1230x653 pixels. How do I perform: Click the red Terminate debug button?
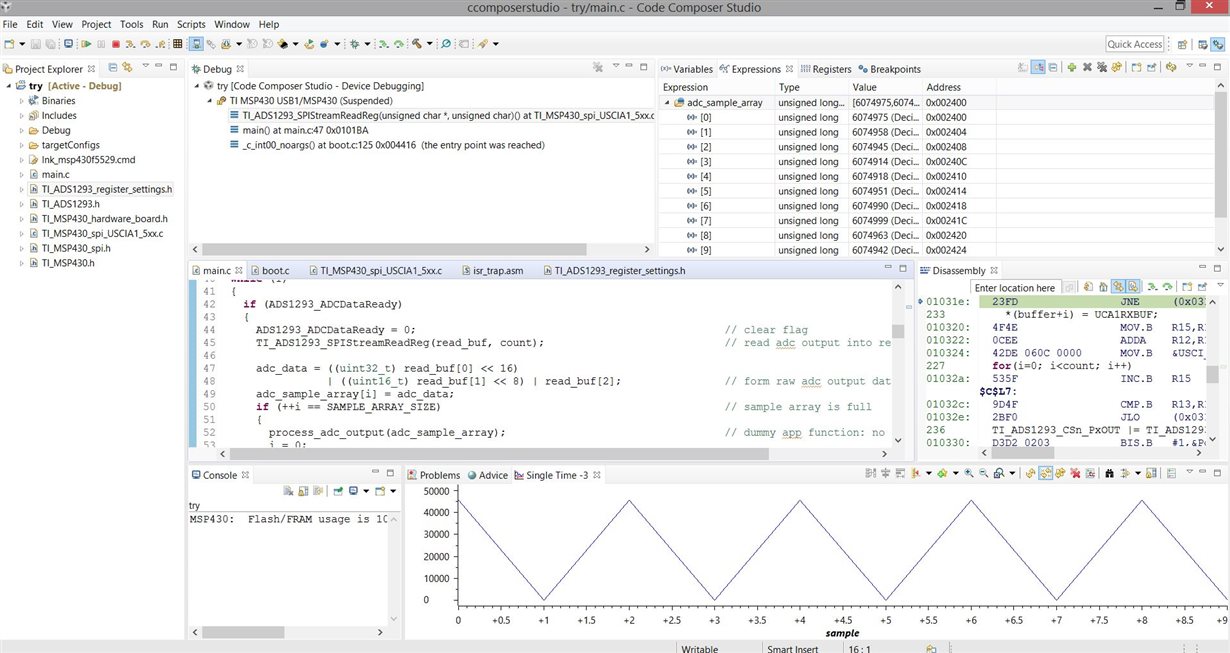[116, 44]
